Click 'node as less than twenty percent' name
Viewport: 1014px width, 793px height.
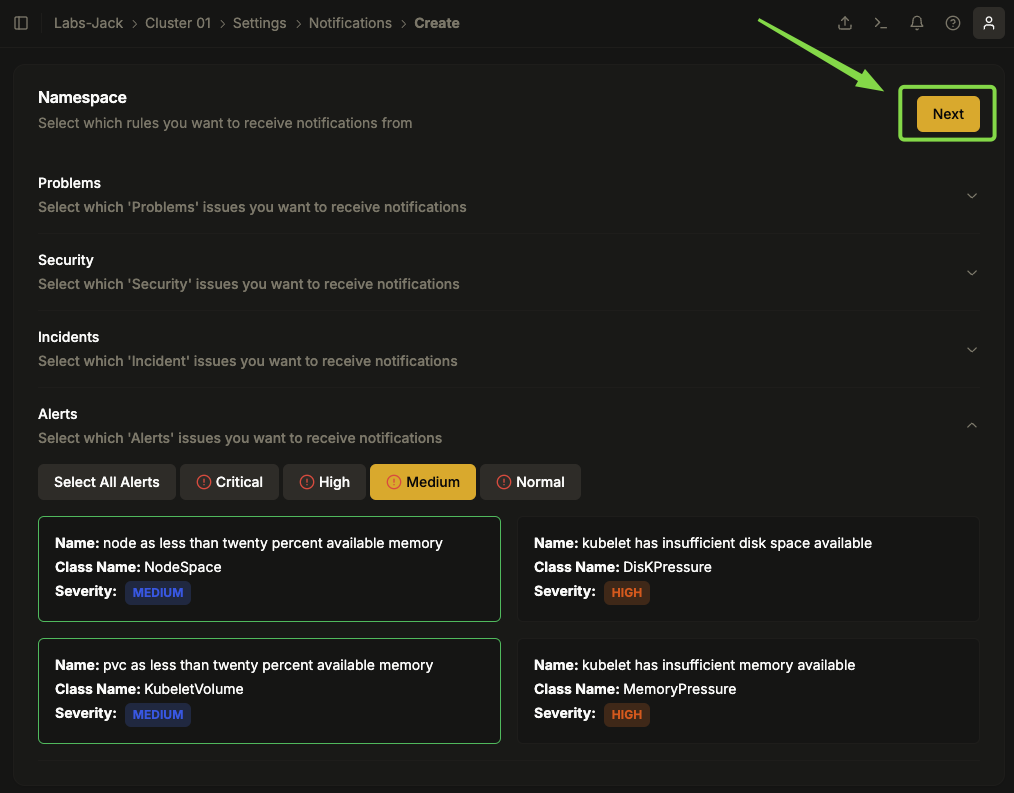click(273, 543)
